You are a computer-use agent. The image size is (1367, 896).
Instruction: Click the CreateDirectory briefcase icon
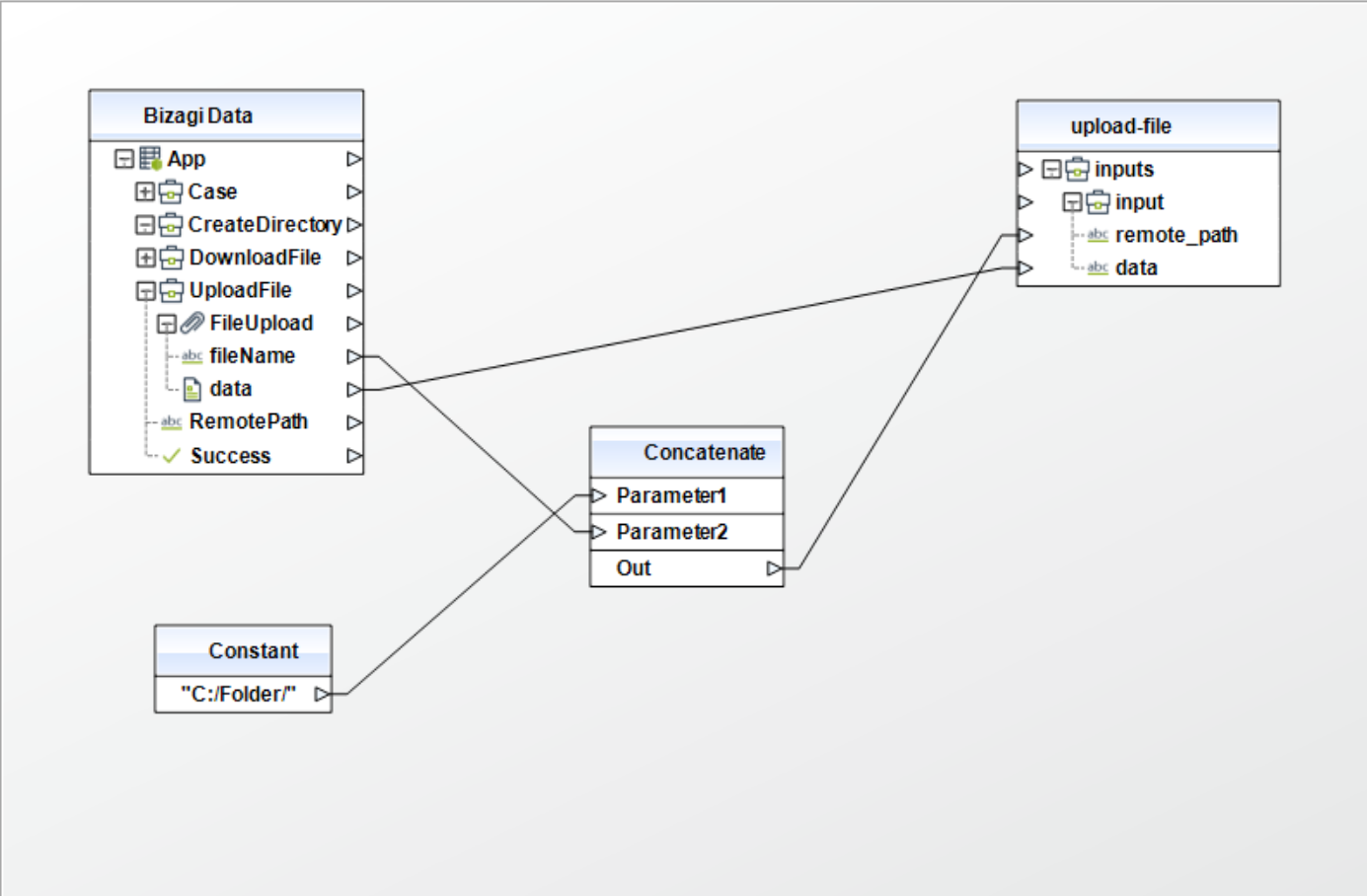171,225
